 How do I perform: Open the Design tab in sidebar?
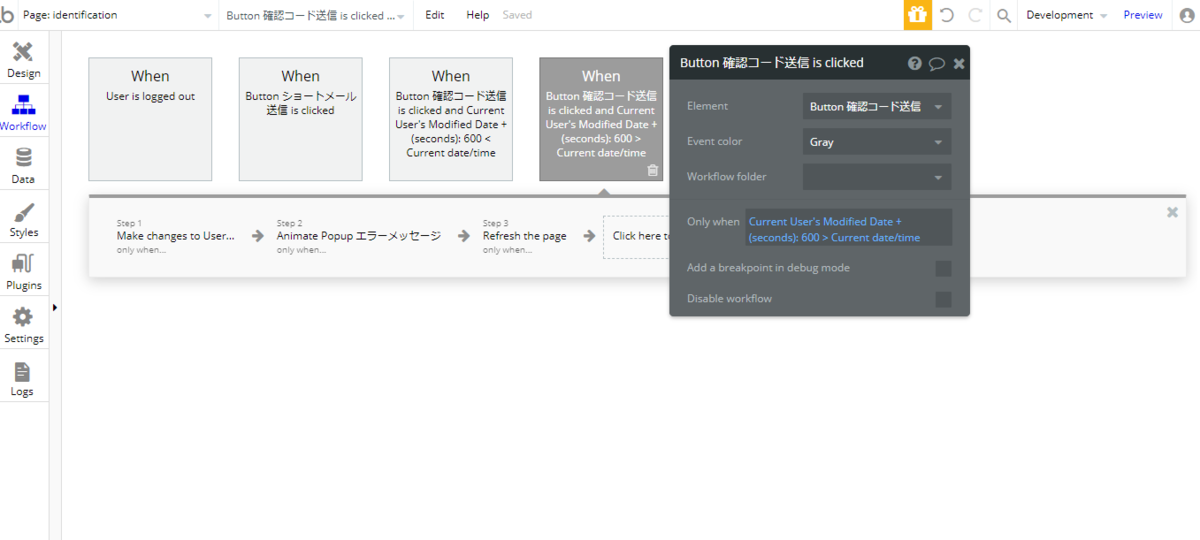point(24,60)
